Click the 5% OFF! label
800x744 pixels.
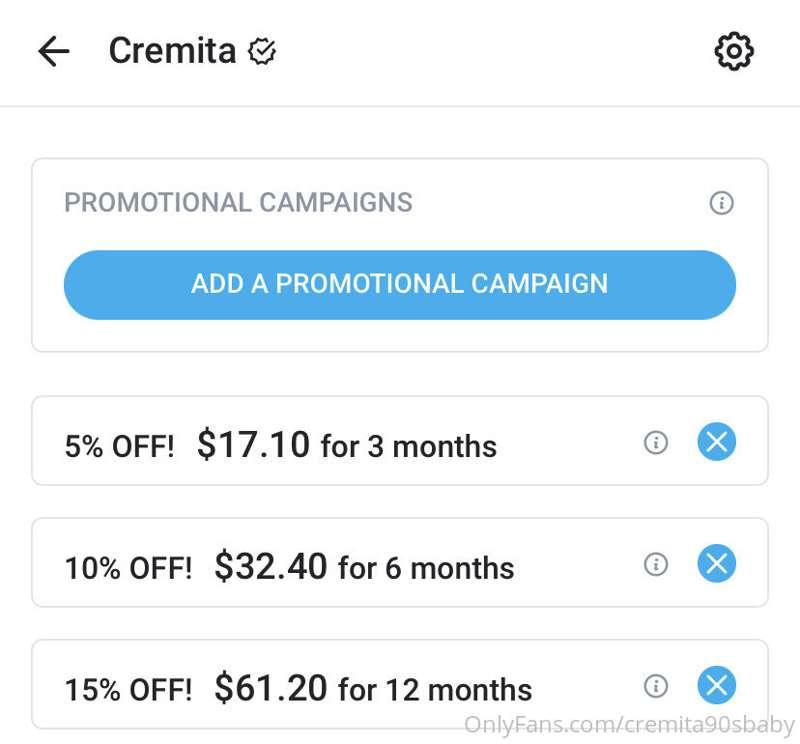pos(119,446)
